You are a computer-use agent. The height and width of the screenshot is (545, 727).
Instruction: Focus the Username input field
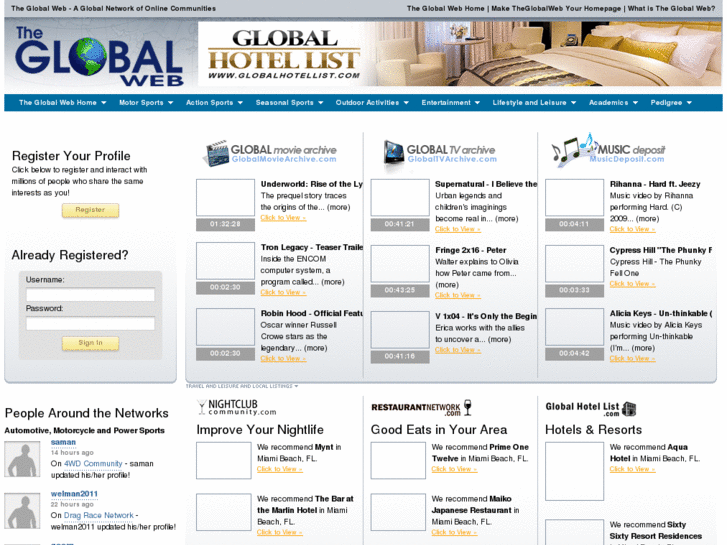pyautogui.click(x=90, y=295)
